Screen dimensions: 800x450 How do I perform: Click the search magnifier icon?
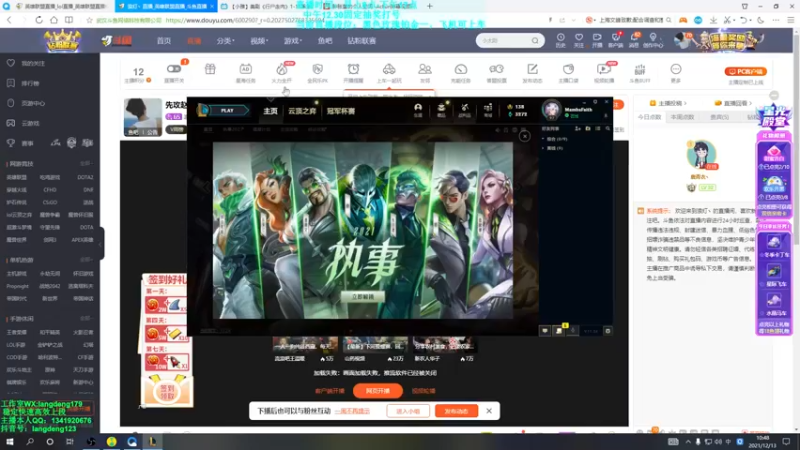535,41
